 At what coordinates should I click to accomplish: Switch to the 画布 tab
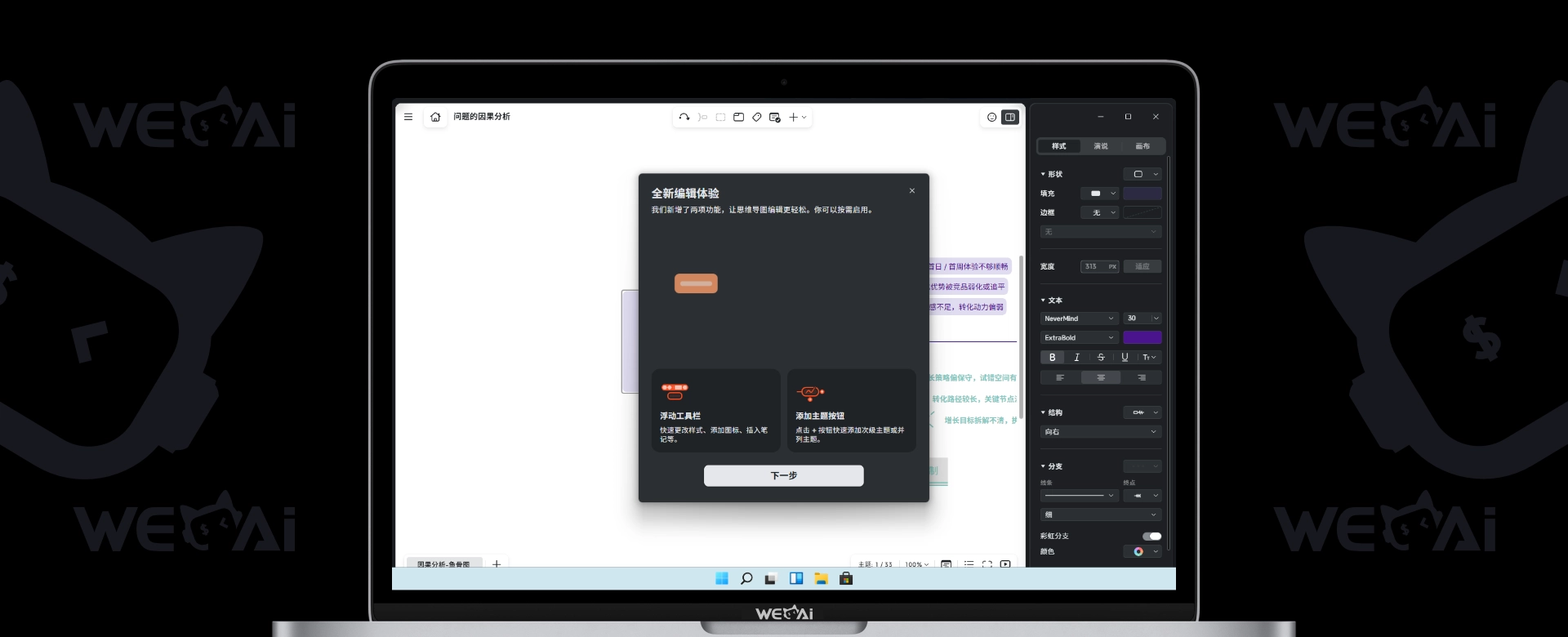tap(1143, 146)
